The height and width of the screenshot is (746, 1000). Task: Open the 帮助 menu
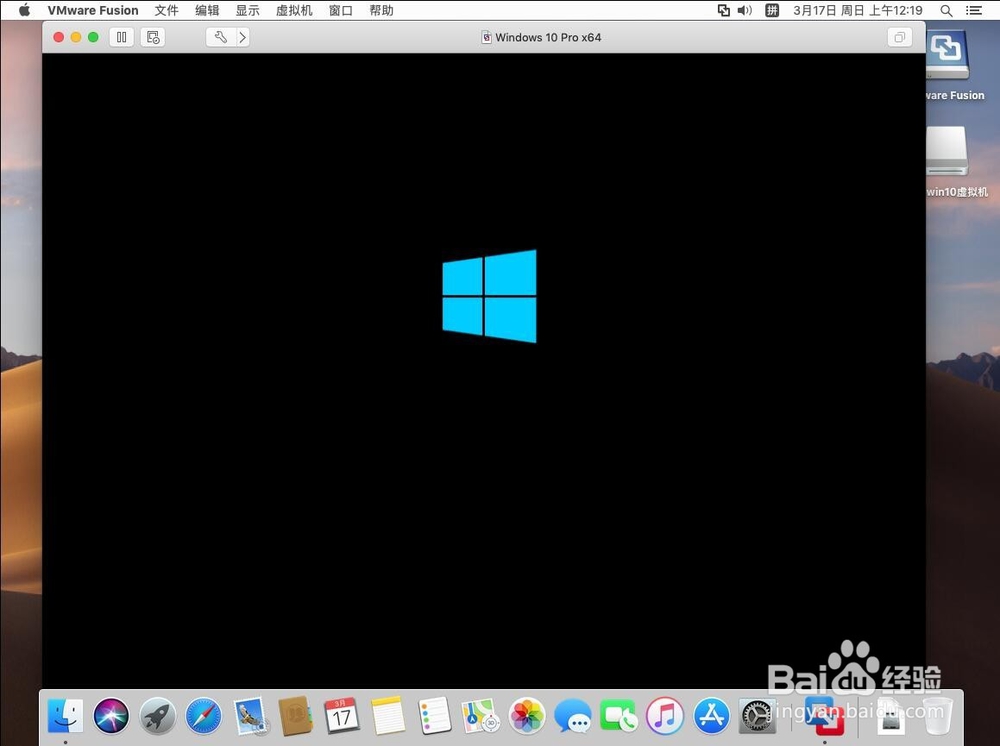381,10
